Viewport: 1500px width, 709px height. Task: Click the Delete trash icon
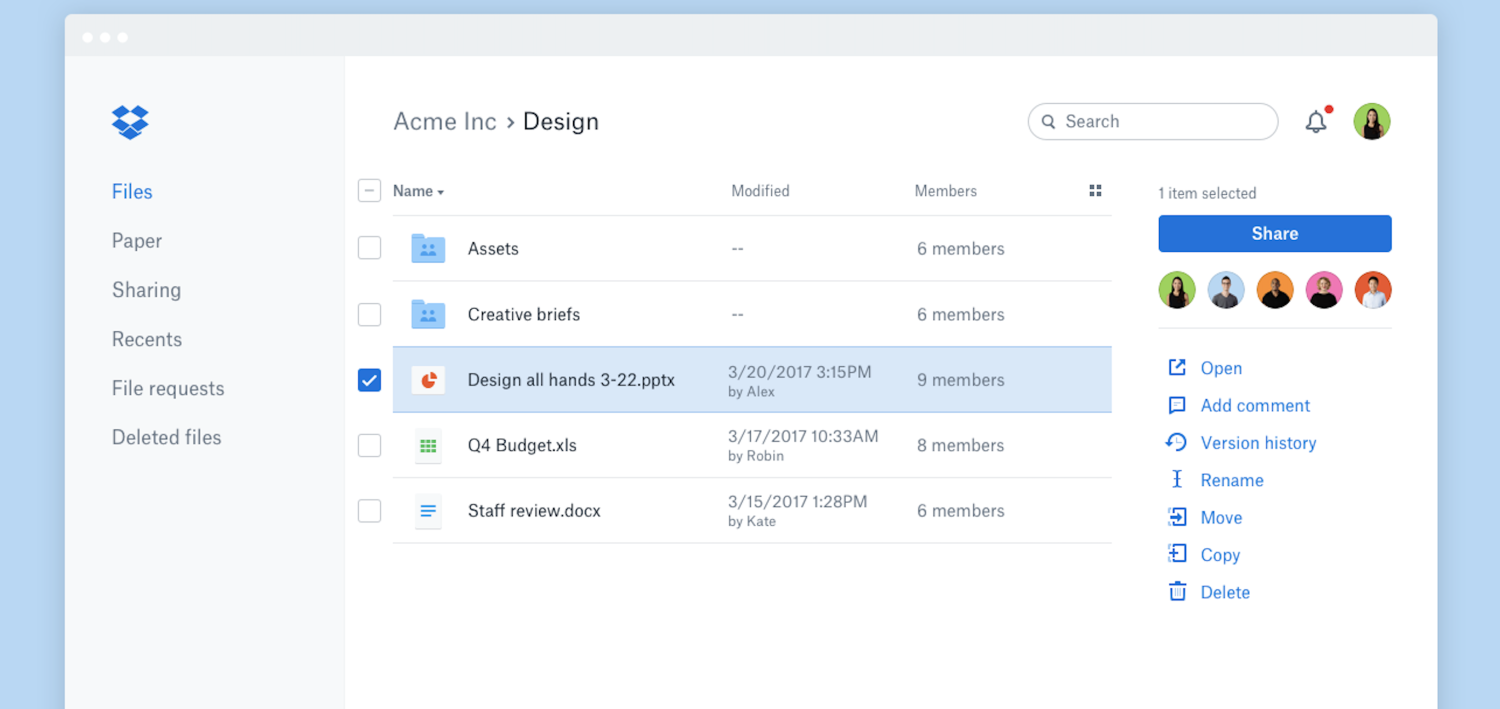tap(1177, 592)
